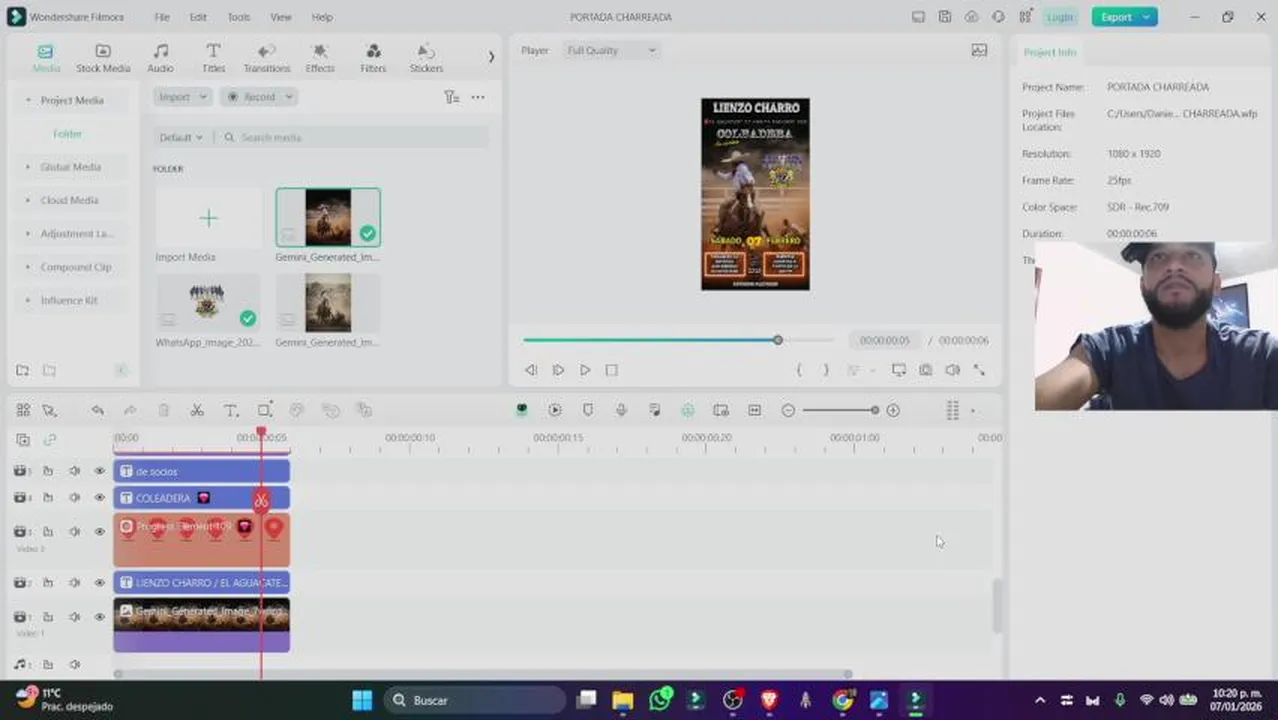Undo the last timeline action
Image resolution: width=1278 pixels, height=720 pixels.
[x=97, y=410]
